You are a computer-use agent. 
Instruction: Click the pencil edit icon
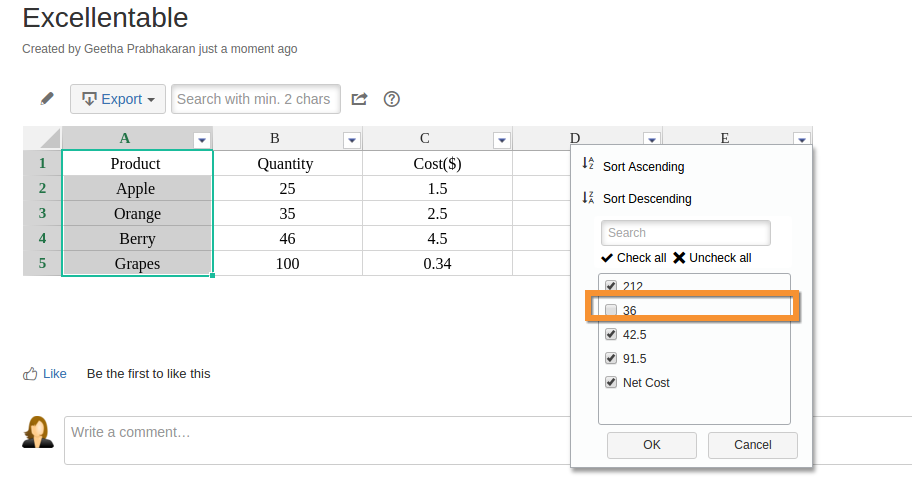coord(47,99)
